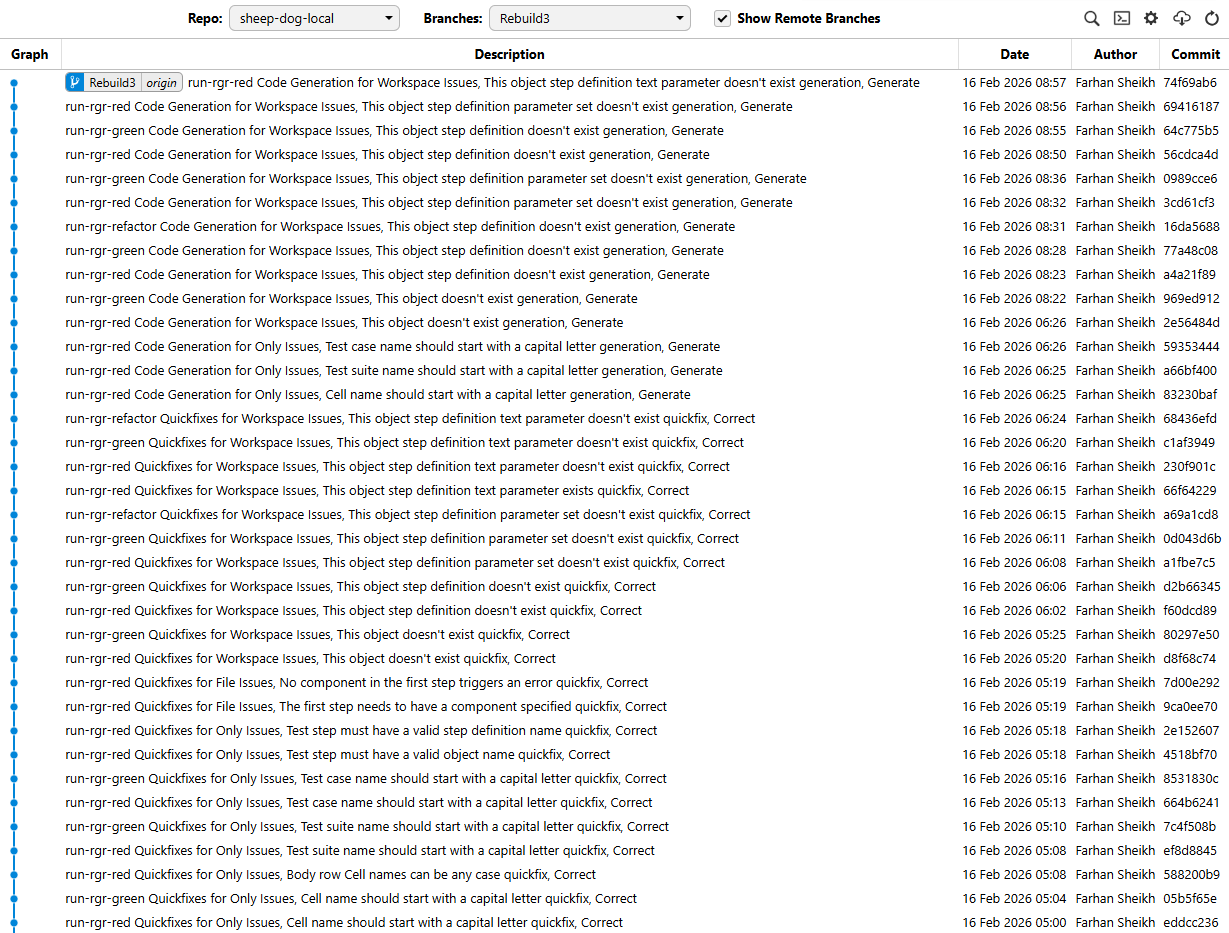Click the Author column header
The image size is (1229, 933).
click(1115, 54)
